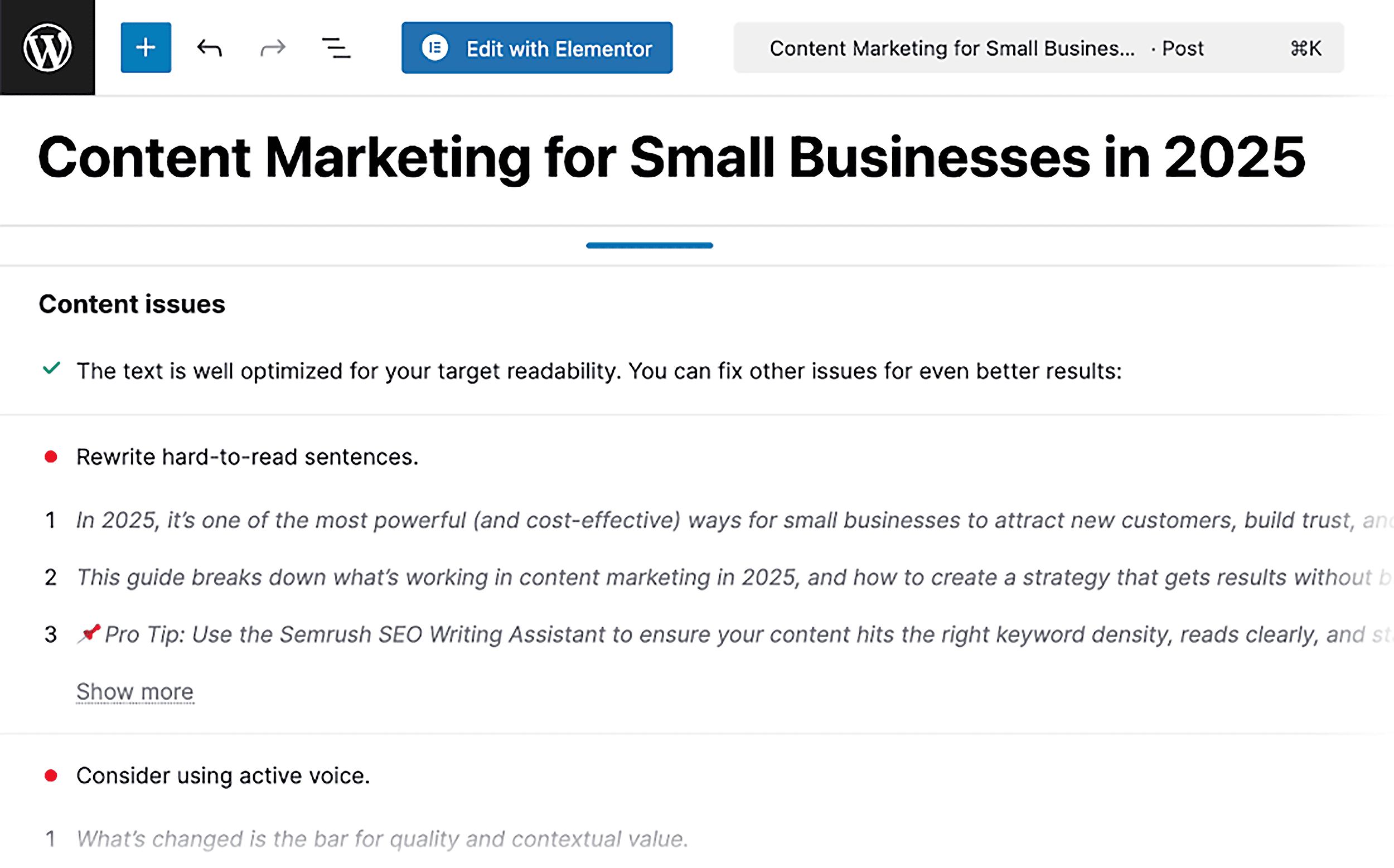Screen dimensions: 1394x868
Task: Expand the 'Show more' sentence list
Action: click(x=134, y=691)
